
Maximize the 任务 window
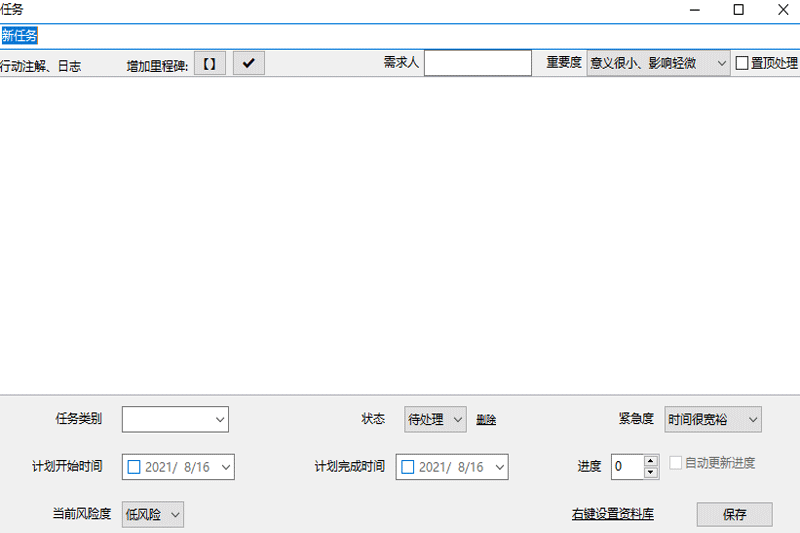(x=738, y=10)
